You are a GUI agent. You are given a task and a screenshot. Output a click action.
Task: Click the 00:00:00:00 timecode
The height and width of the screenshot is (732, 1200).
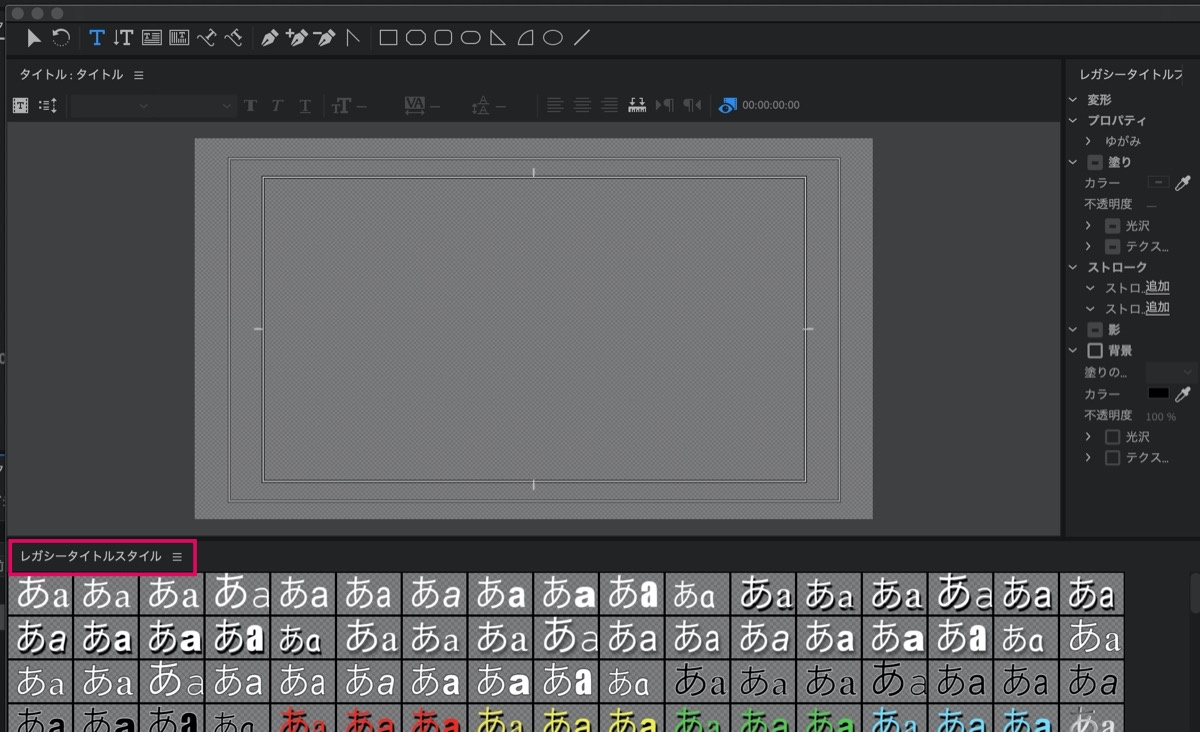pyautogui.click(x=771, y=105)
